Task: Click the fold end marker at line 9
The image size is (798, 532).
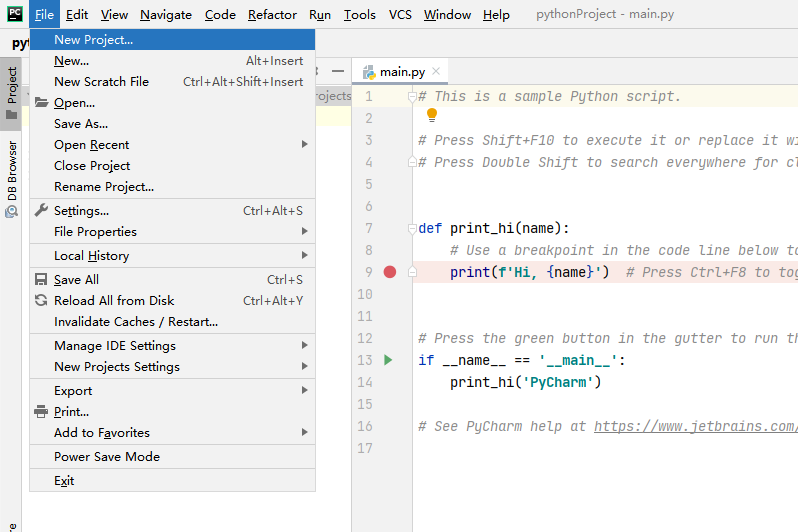Action: [x=412, y=272]
